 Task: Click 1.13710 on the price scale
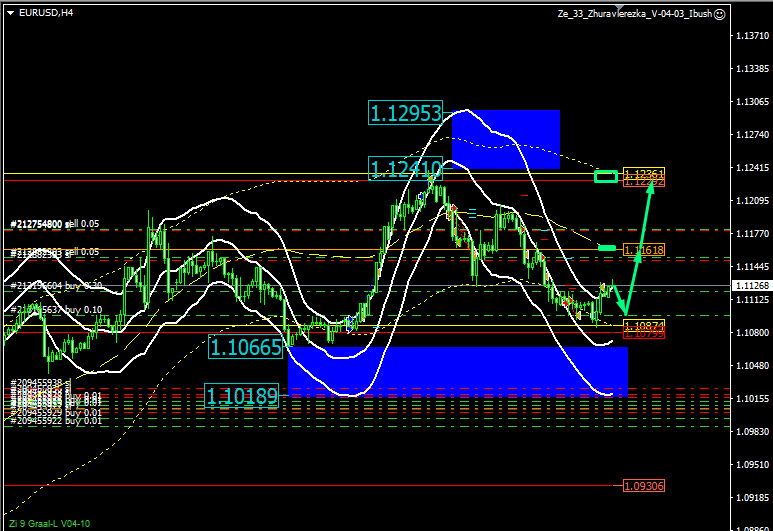[750, 36]
